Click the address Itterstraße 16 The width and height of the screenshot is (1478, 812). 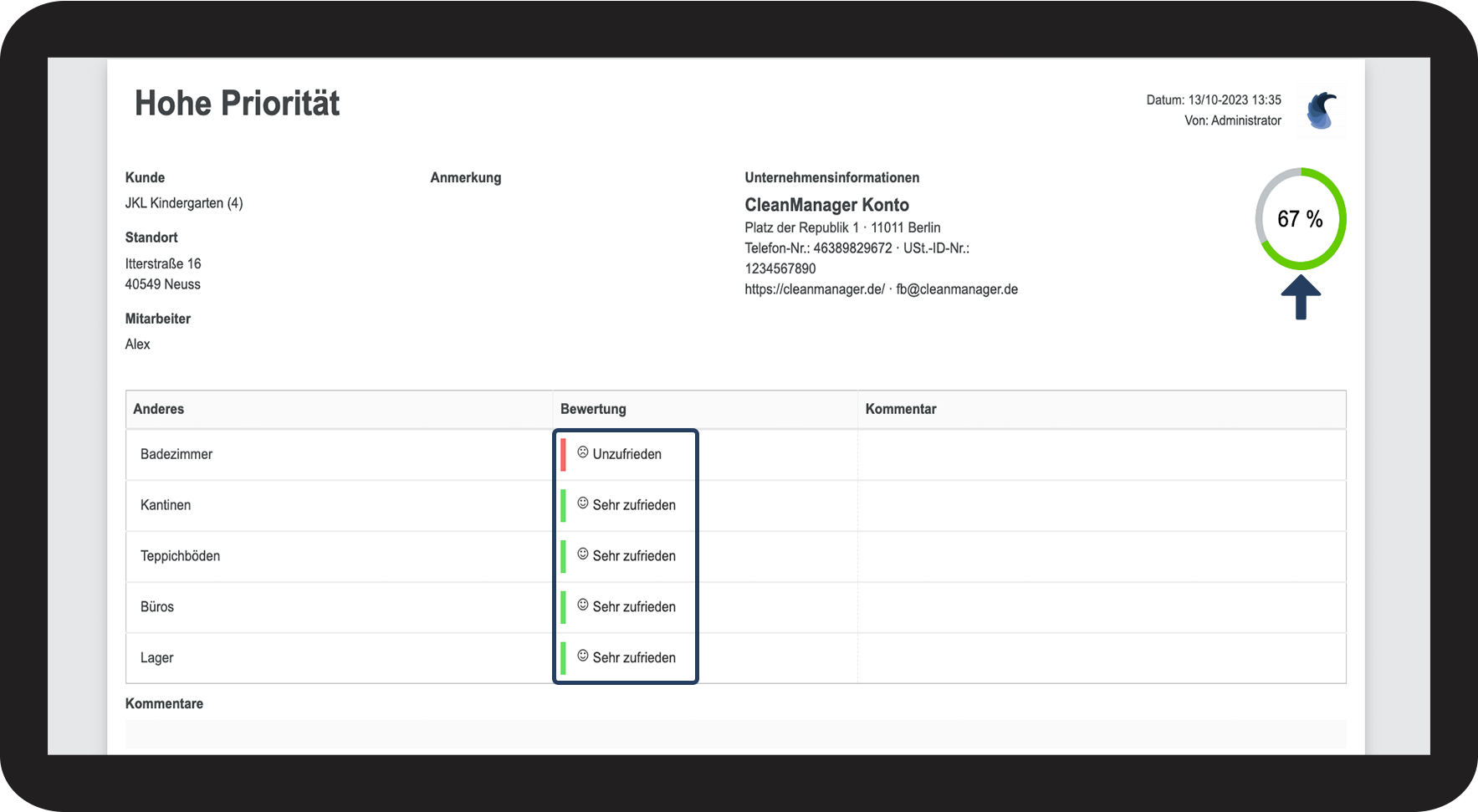click(x=163, y=264)
